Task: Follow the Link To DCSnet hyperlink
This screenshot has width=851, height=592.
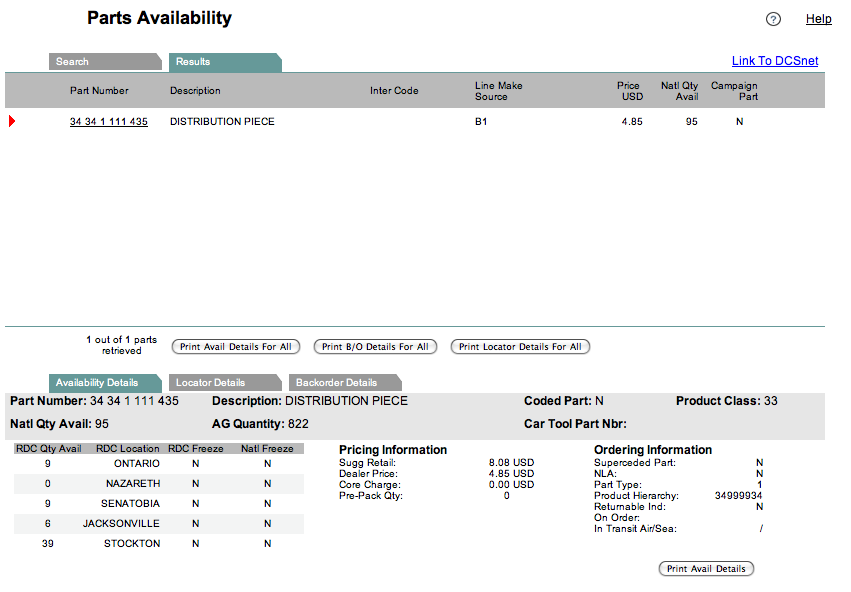Action: 774,61
